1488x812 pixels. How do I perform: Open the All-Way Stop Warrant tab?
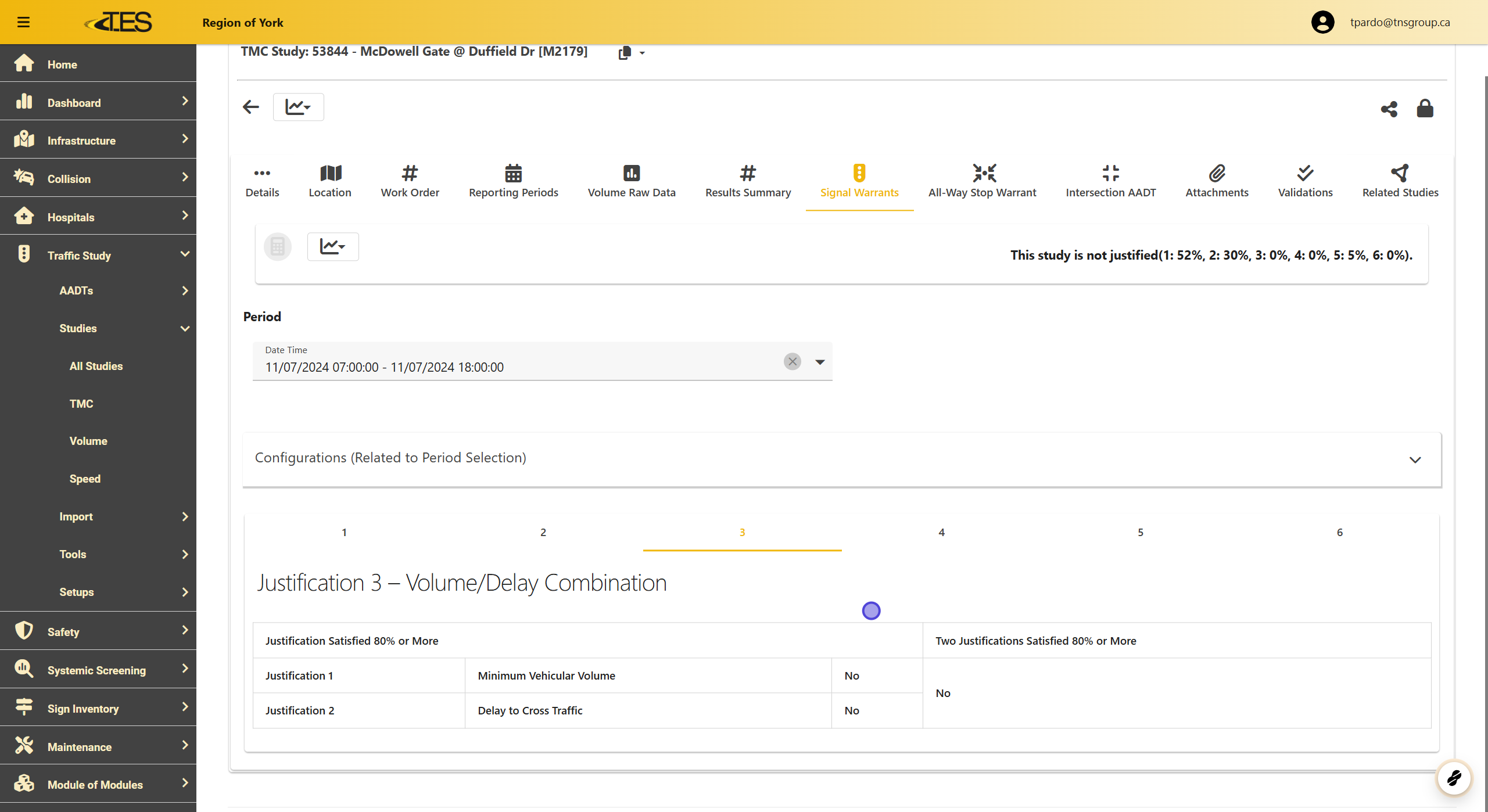[982, 181]
